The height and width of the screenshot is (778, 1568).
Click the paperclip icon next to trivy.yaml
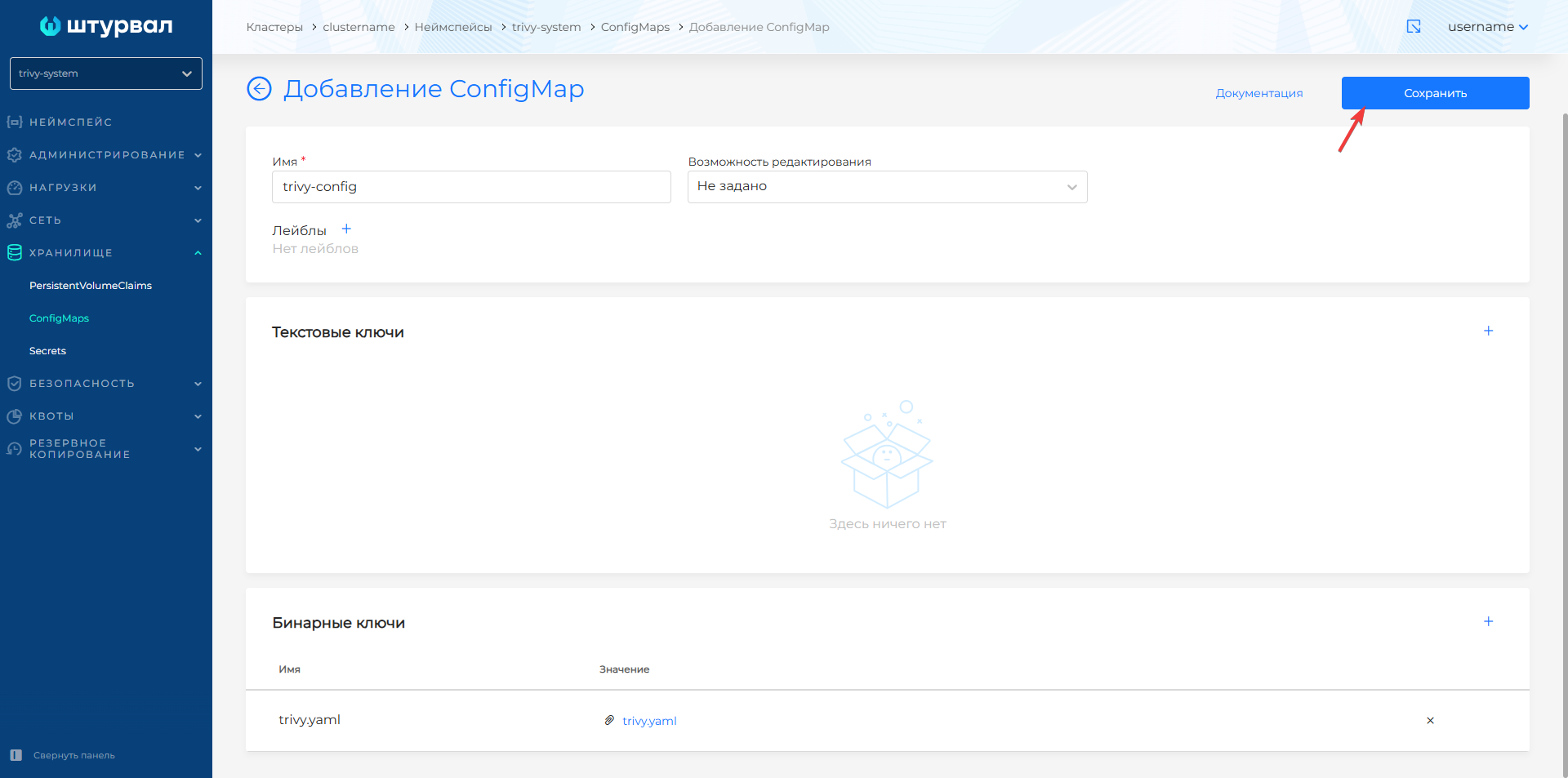(608, 721)
